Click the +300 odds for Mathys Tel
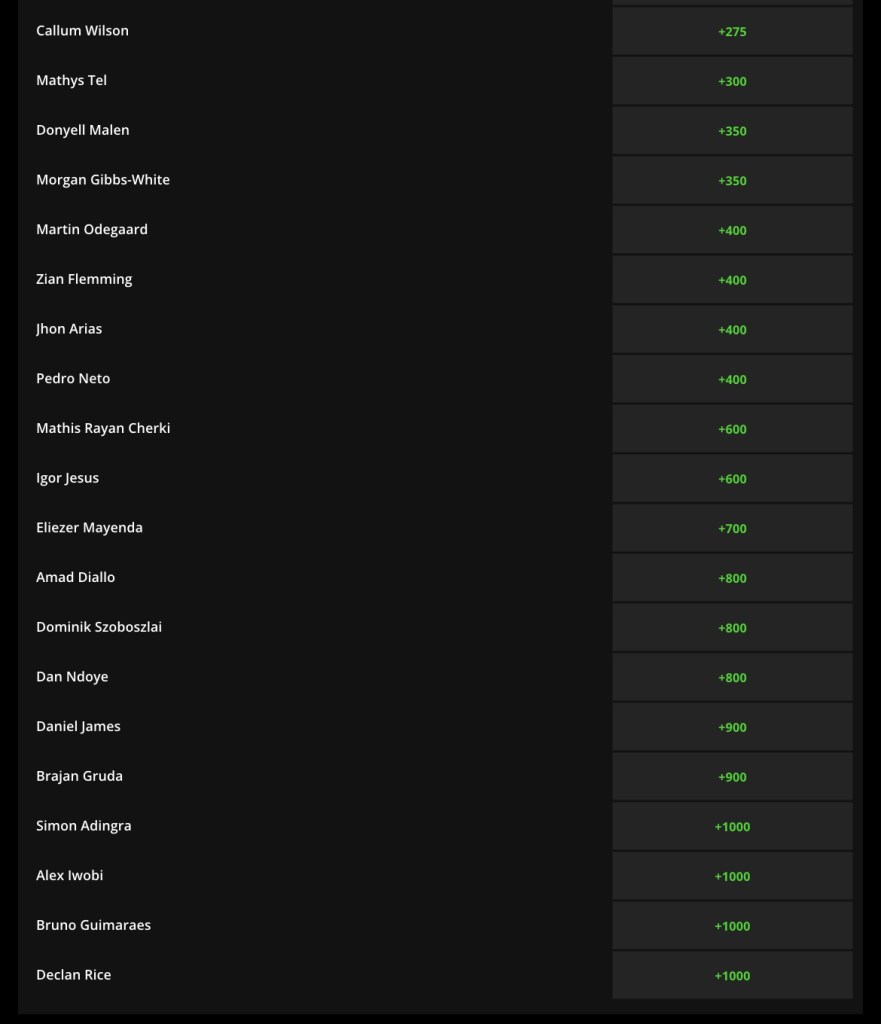This screenshot has width=881, height=1024. (x=732, y=81)
